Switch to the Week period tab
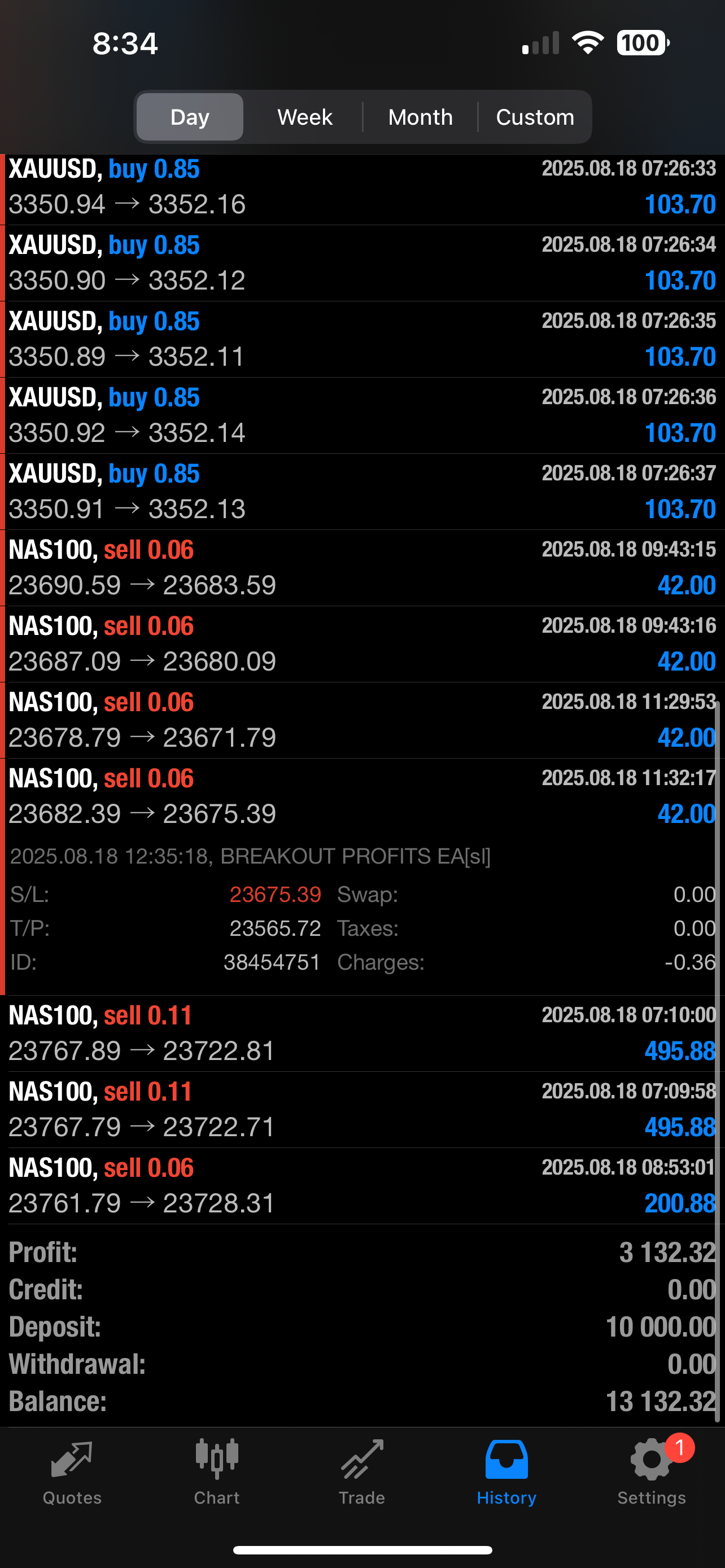The image size is (725, 1568). (305, 117)
